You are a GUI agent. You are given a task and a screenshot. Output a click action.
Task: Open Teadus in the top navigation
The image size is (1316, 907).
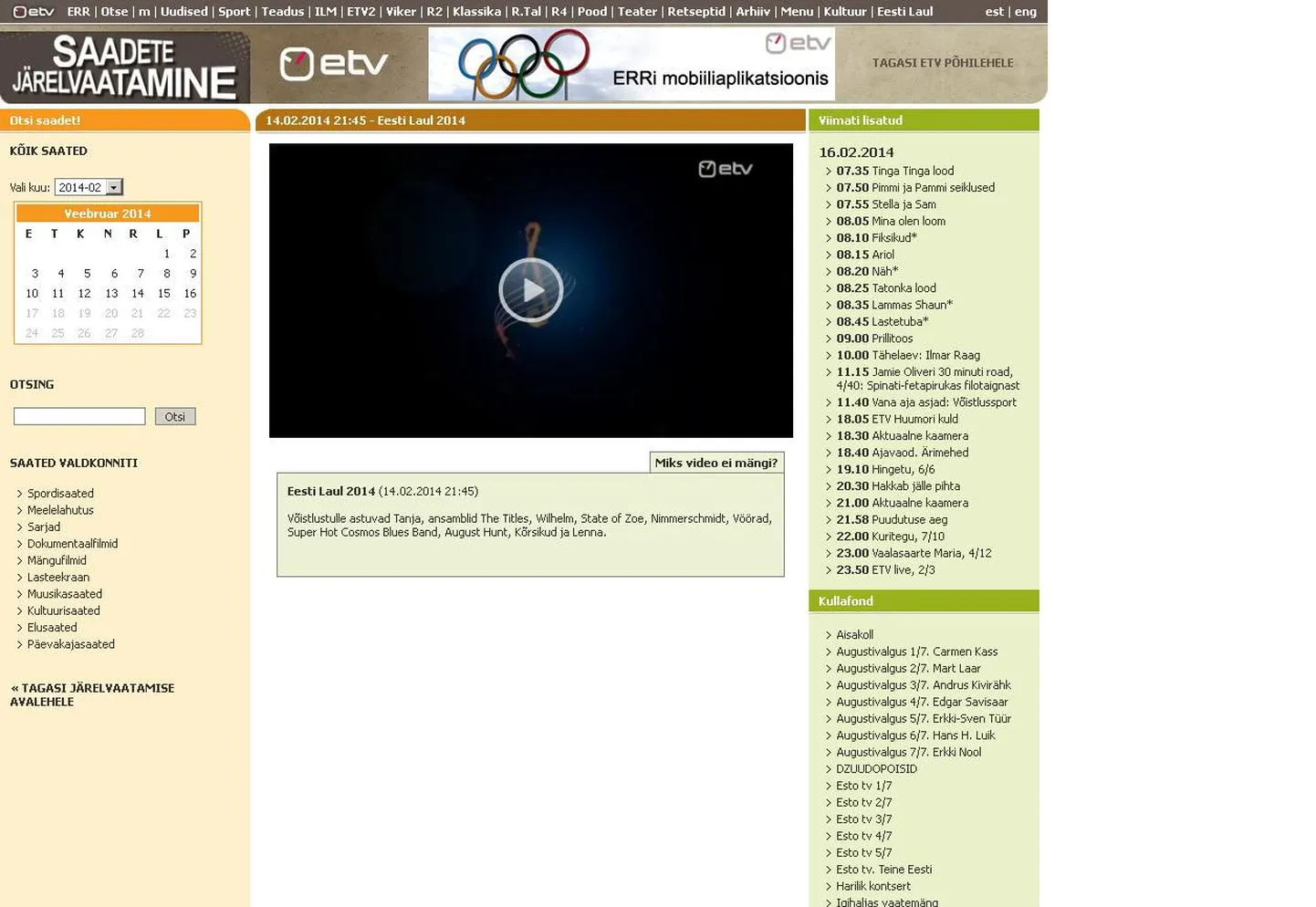[283, 12]
